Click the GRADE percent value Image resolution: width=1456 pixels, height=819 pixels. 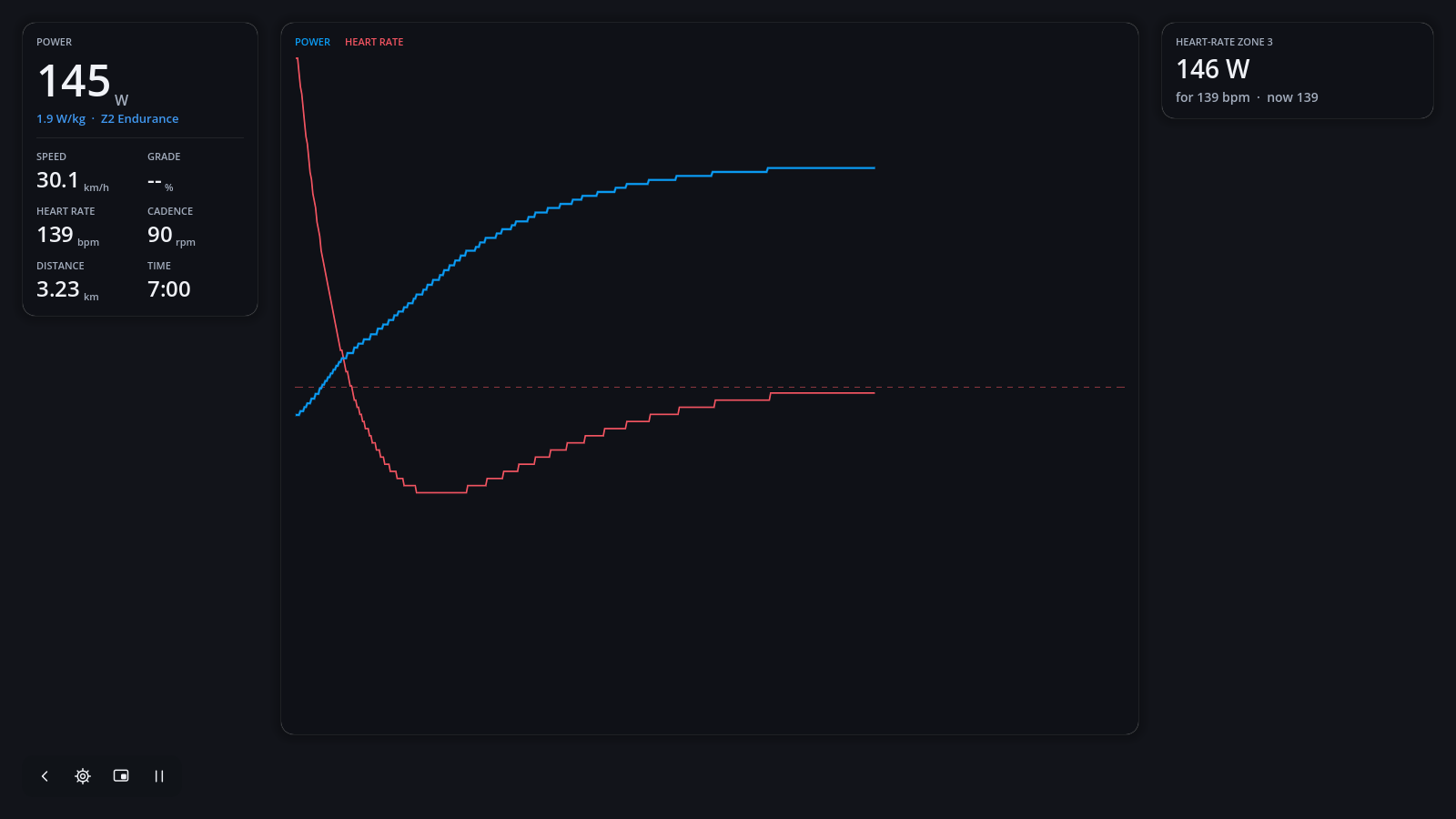pyautogui.click(x=160, y=182)
